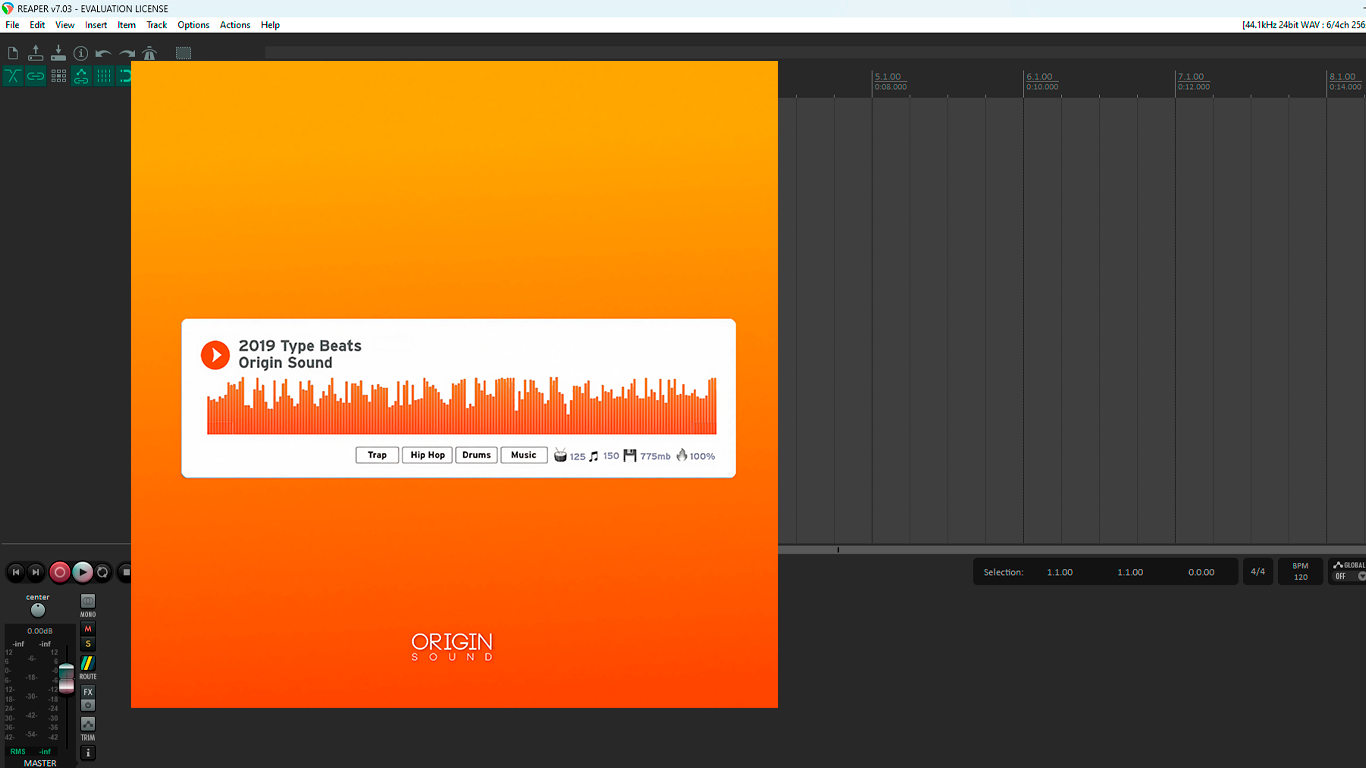The width and height of the screenshot is (1366, 768).
Task: Open the Edit menu
Action: click(37, 25)
